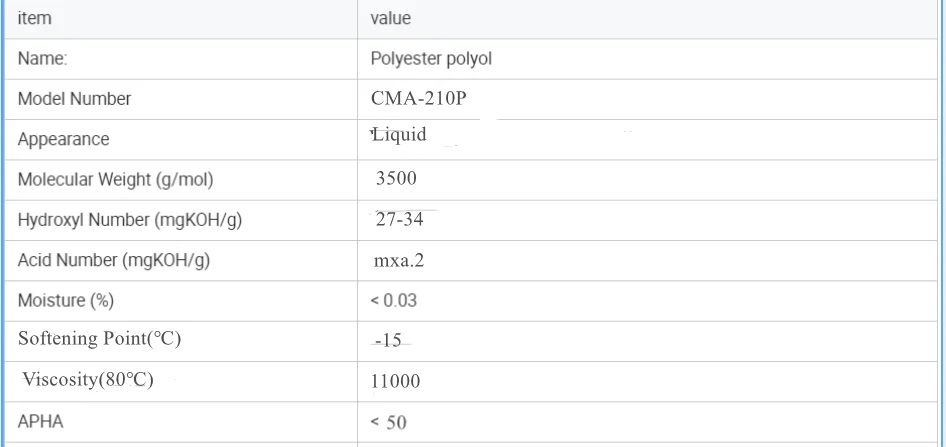
Task: Click the 'CMA-210P' model value
Action: pyautogui.click(x=418, y=99)
